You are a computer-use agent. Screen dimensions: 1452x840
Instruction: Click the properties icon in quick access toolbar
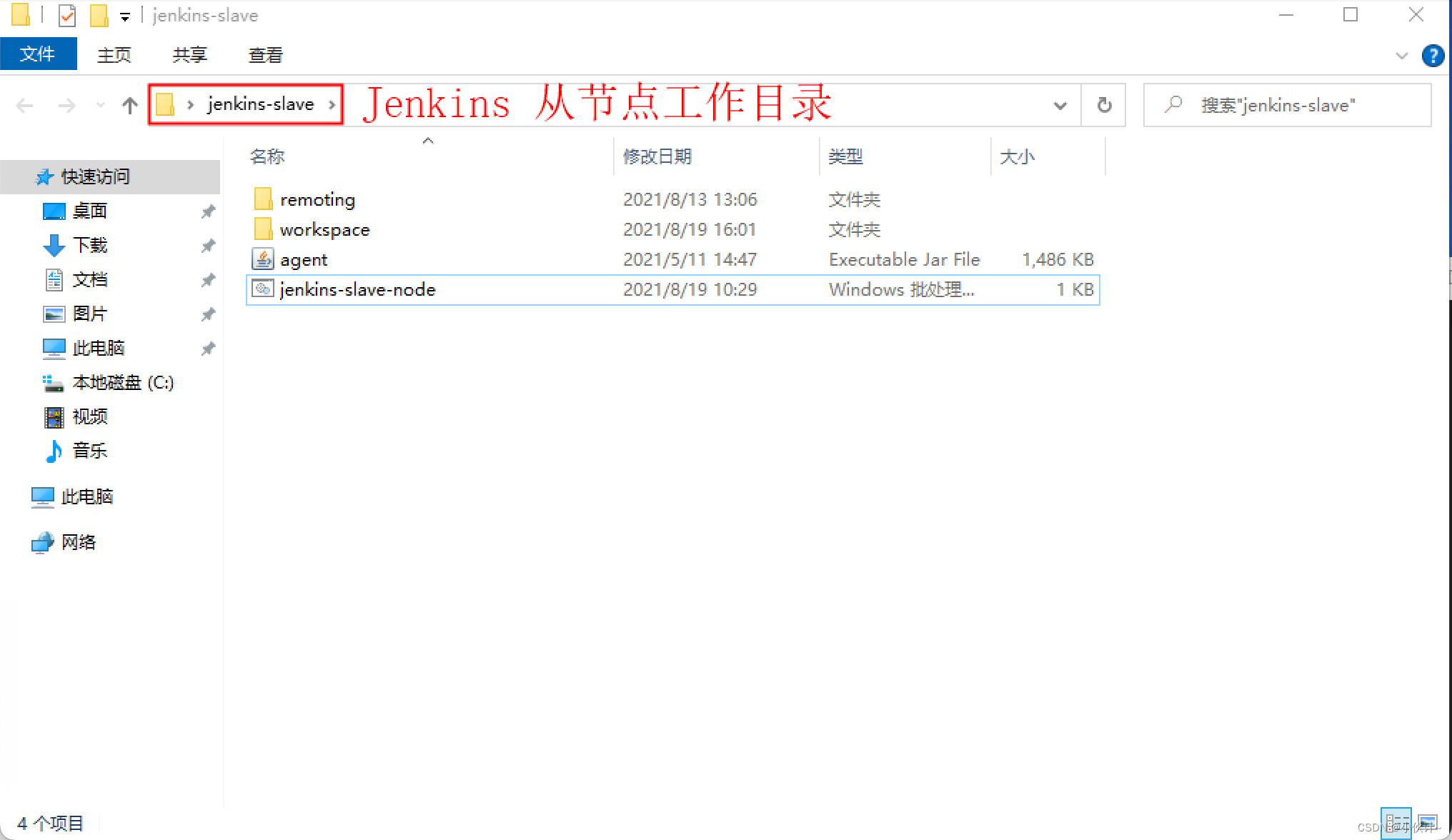click(66, 15)
